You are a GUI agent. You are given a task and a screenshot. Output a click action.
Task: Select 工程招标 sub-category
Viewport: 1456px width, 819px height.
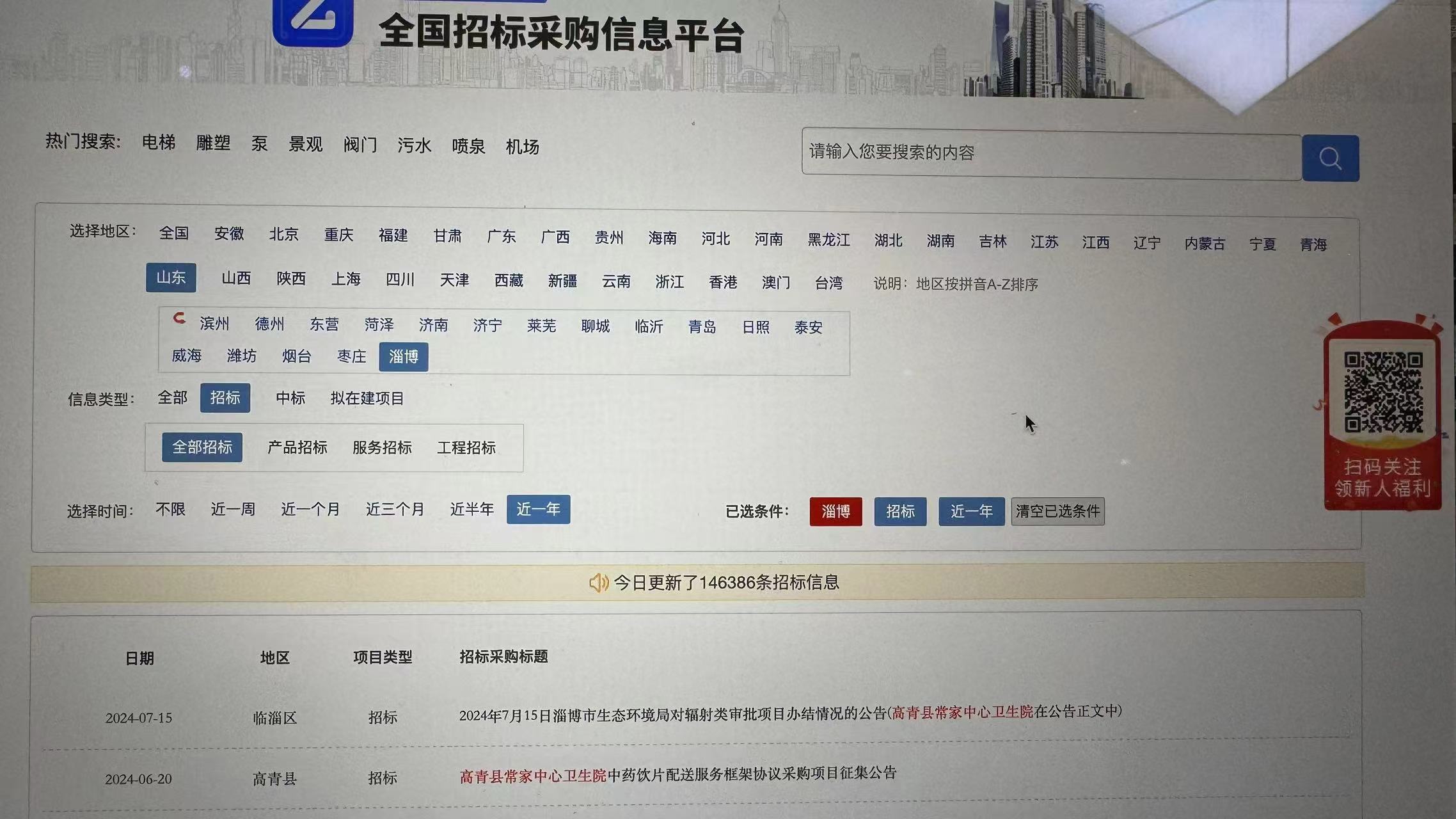coord(466,448)
